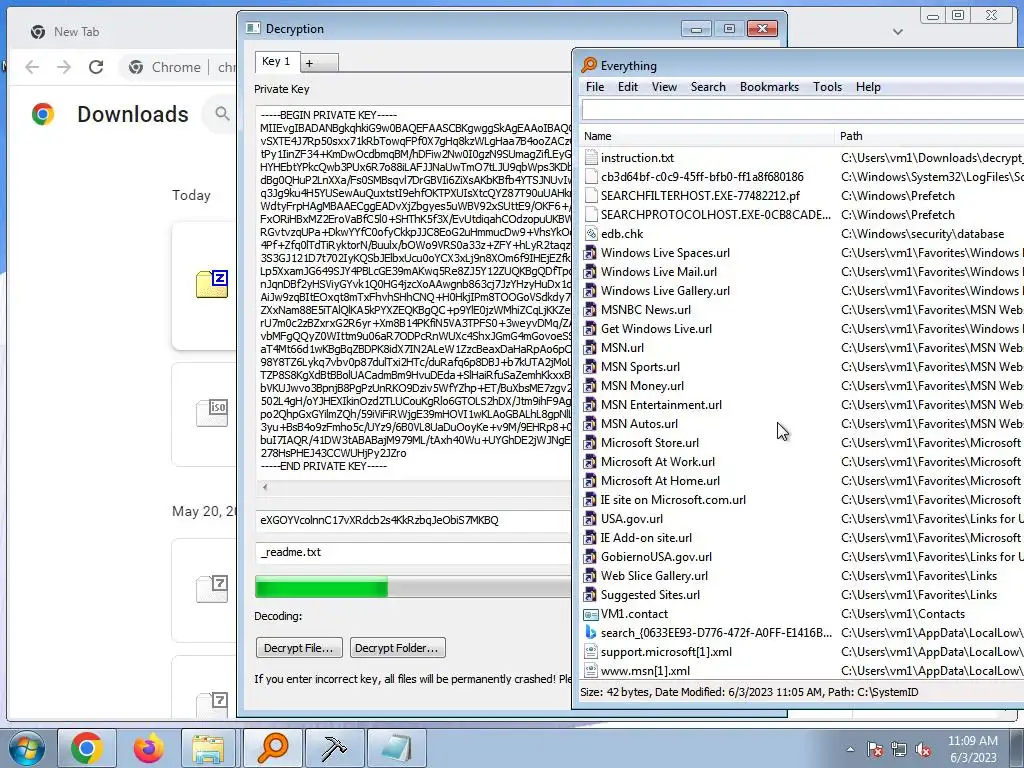
Task: Select the Windows Live Spaces.url icon
Action: pos(590,253)
